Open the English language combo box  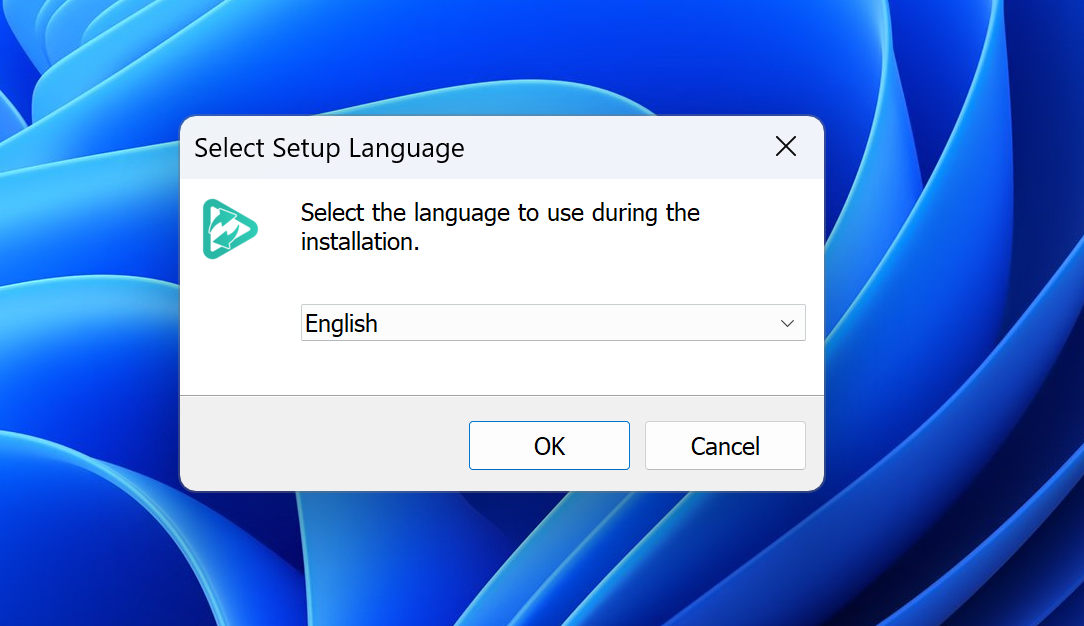pos(552,323)
